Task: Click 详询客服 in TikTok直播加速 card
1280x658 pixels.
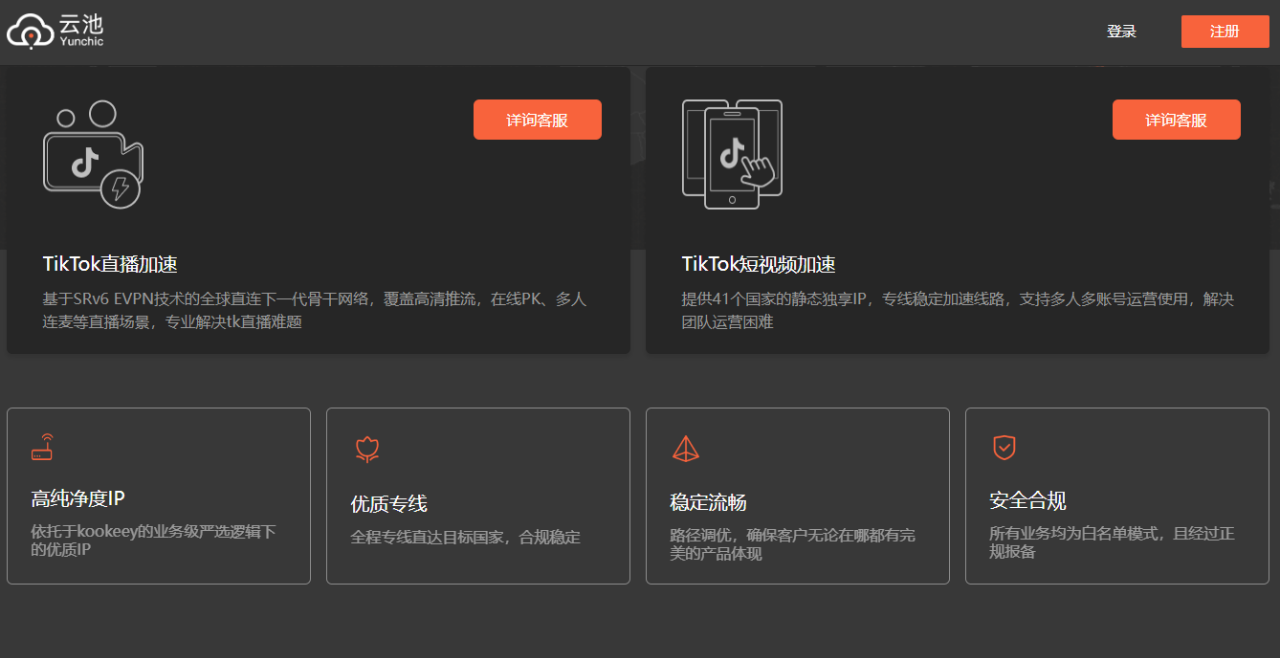Action: click(x=537, y=120)
